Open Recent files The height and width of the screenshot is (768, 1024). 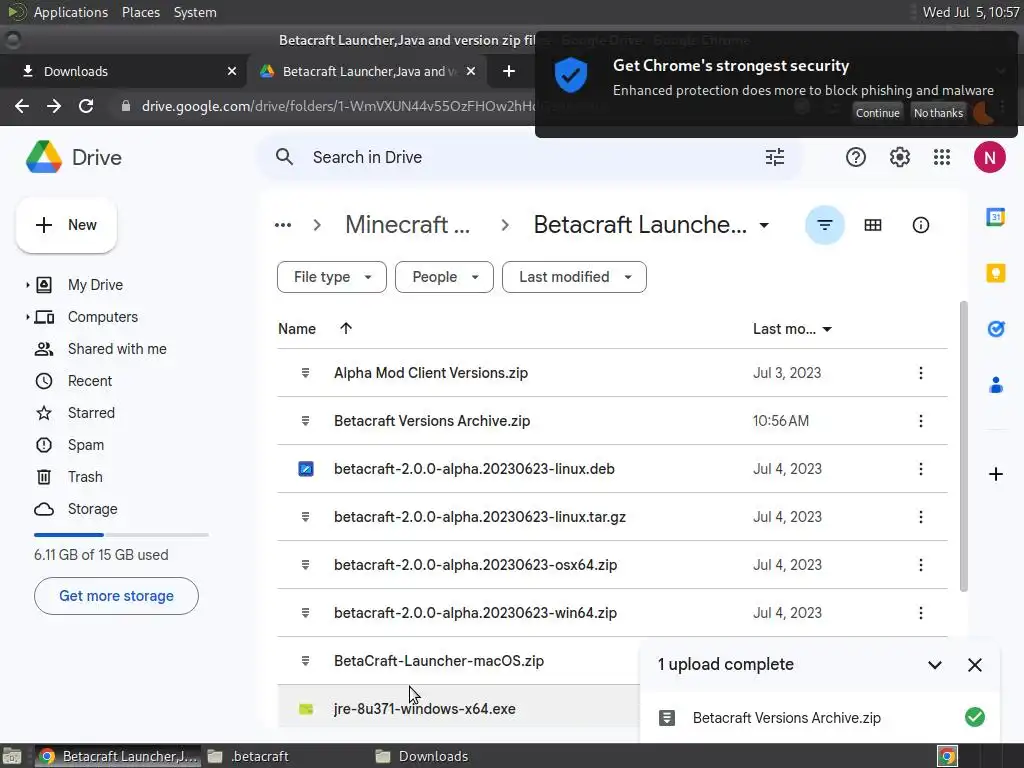click(90, 381)
